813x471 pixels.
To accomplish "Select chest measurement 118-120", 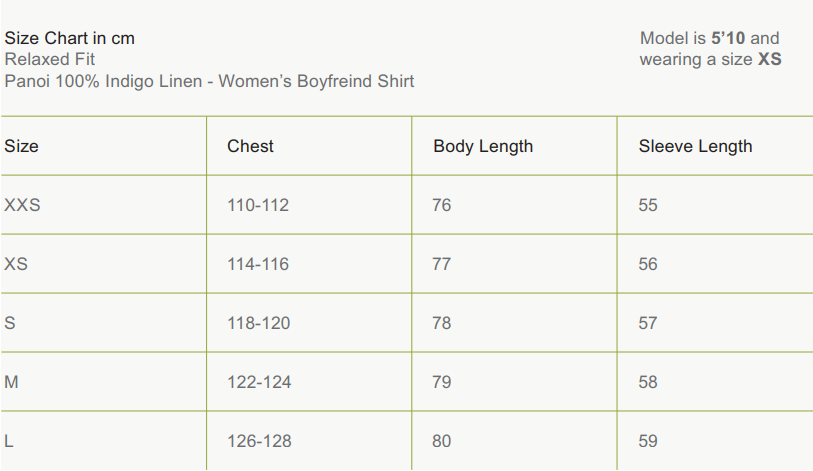I will (258, 323).
